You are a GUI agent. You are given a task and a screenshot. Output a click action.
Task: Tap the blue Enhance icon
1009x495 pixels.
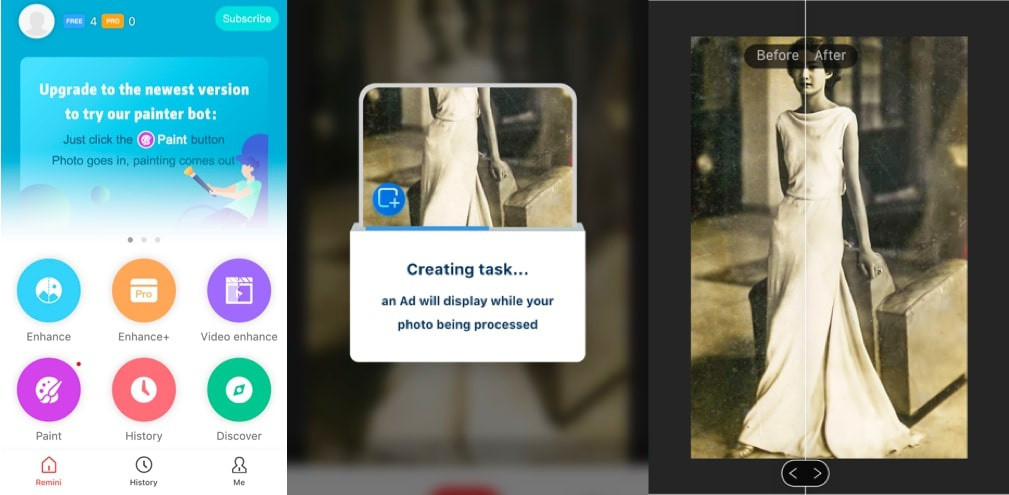(48, 290)
